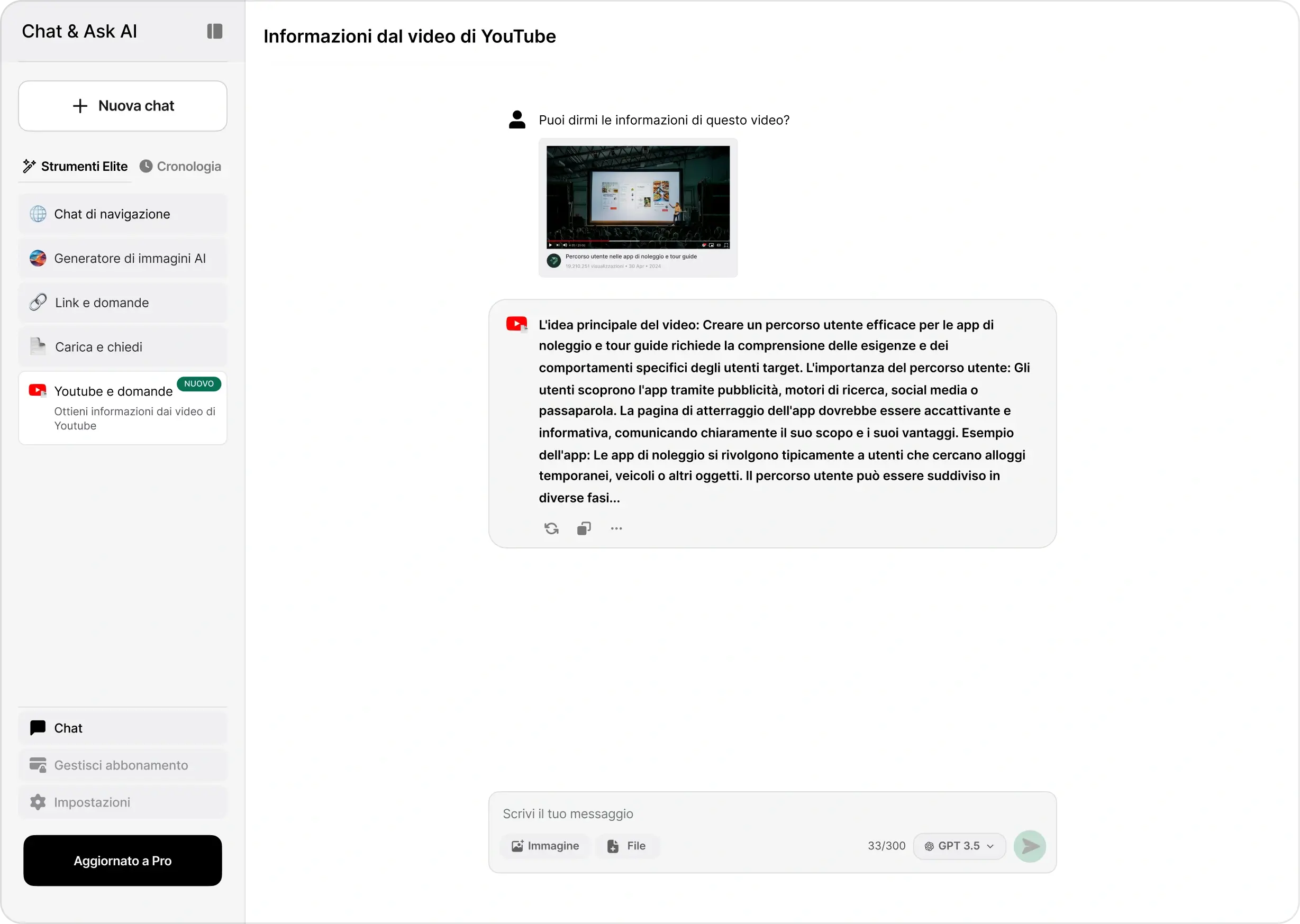This screenshot has height=924, width=1300.
Task: Switch to Cronologia tab
Action: [x=180, y=166]
